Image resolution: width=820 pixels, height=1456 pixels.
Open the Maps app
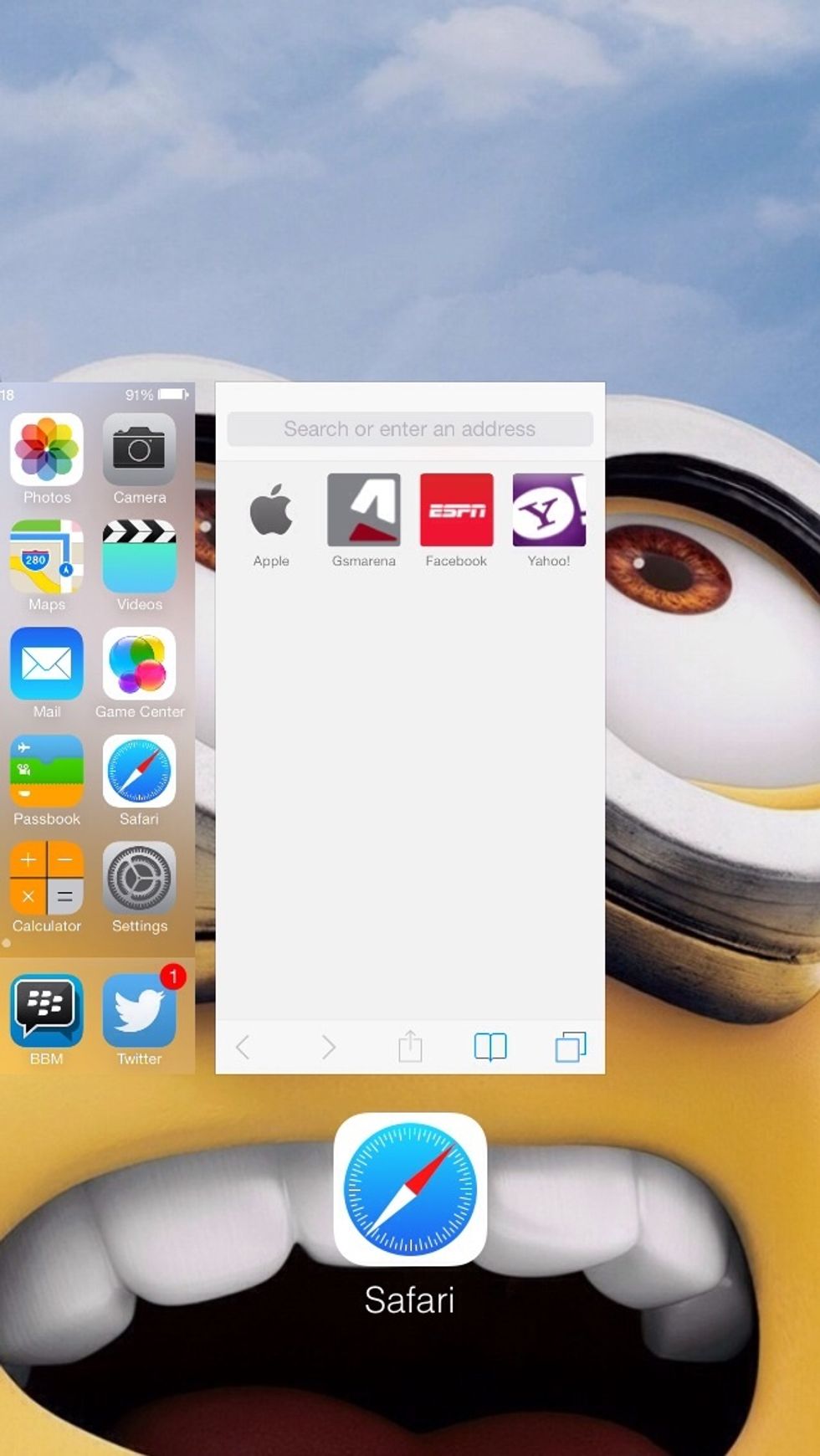tap(47, 556)
